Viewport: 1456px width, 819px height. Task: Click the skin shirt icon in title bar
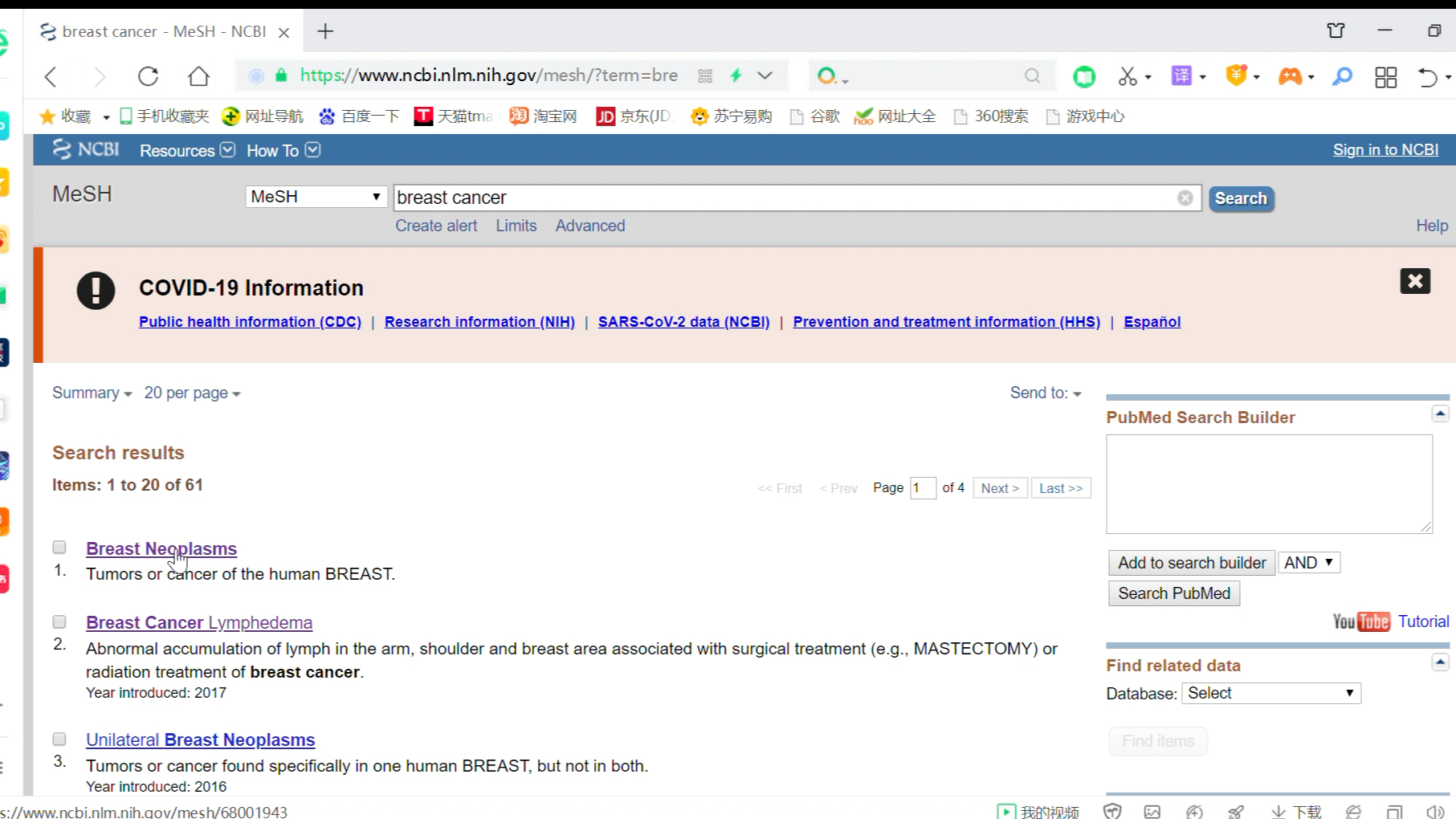[x=1336, y=31]
